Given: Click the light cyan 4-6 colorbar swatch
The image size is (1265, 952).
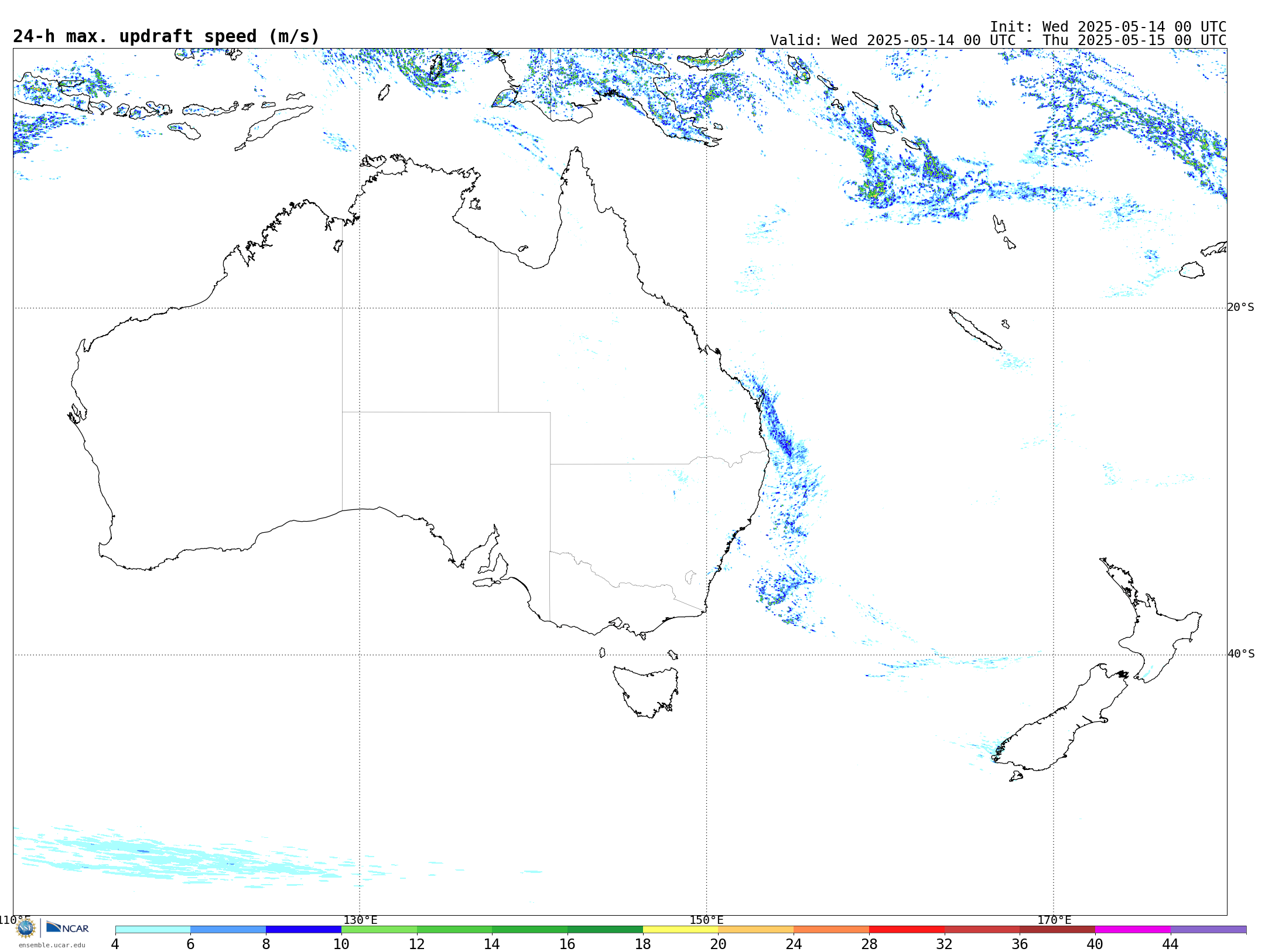Looking at the screenshot, I should click(x=153, y=930).
